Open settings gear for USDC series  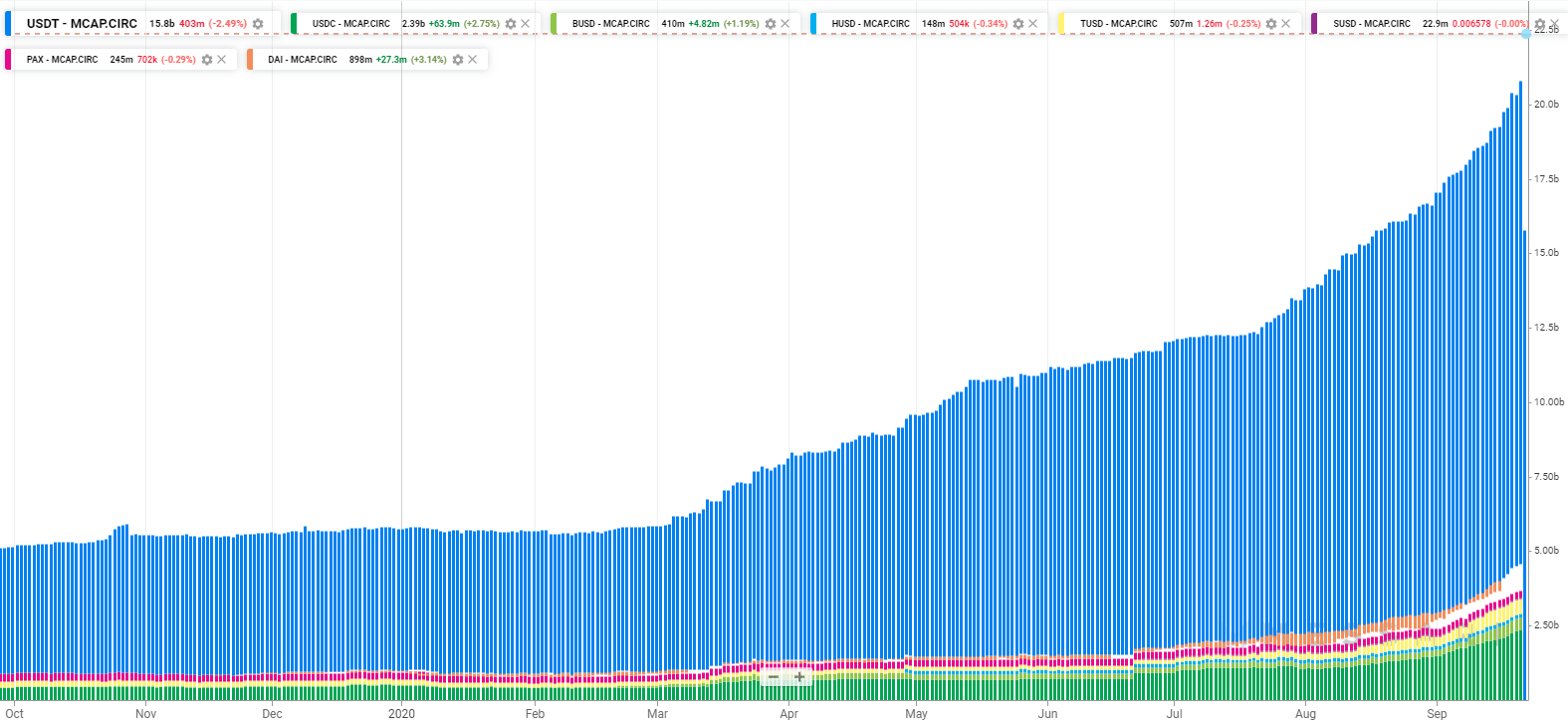tap(511, 24)
